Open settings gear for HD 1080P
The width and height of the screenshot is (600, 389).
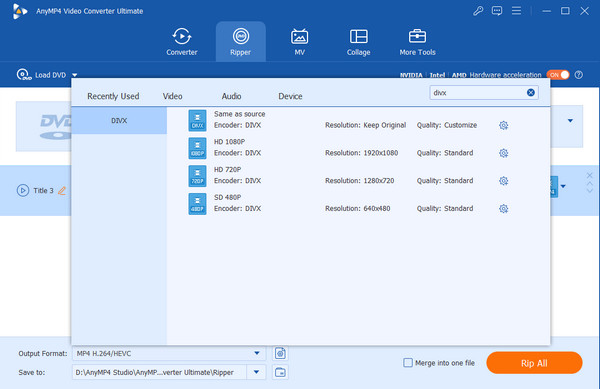tap(504, 153)
